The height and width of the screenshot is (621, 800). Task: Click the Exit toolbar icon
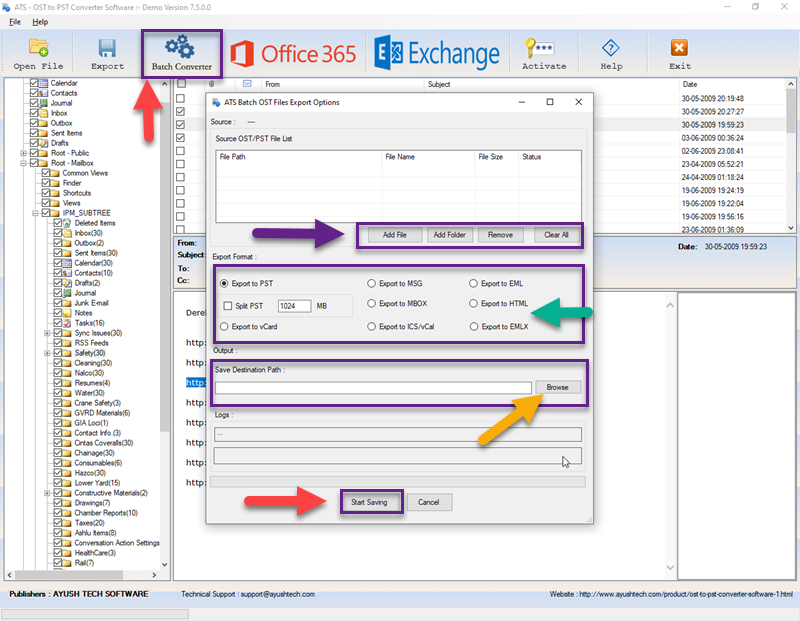(x=678, y=52)
